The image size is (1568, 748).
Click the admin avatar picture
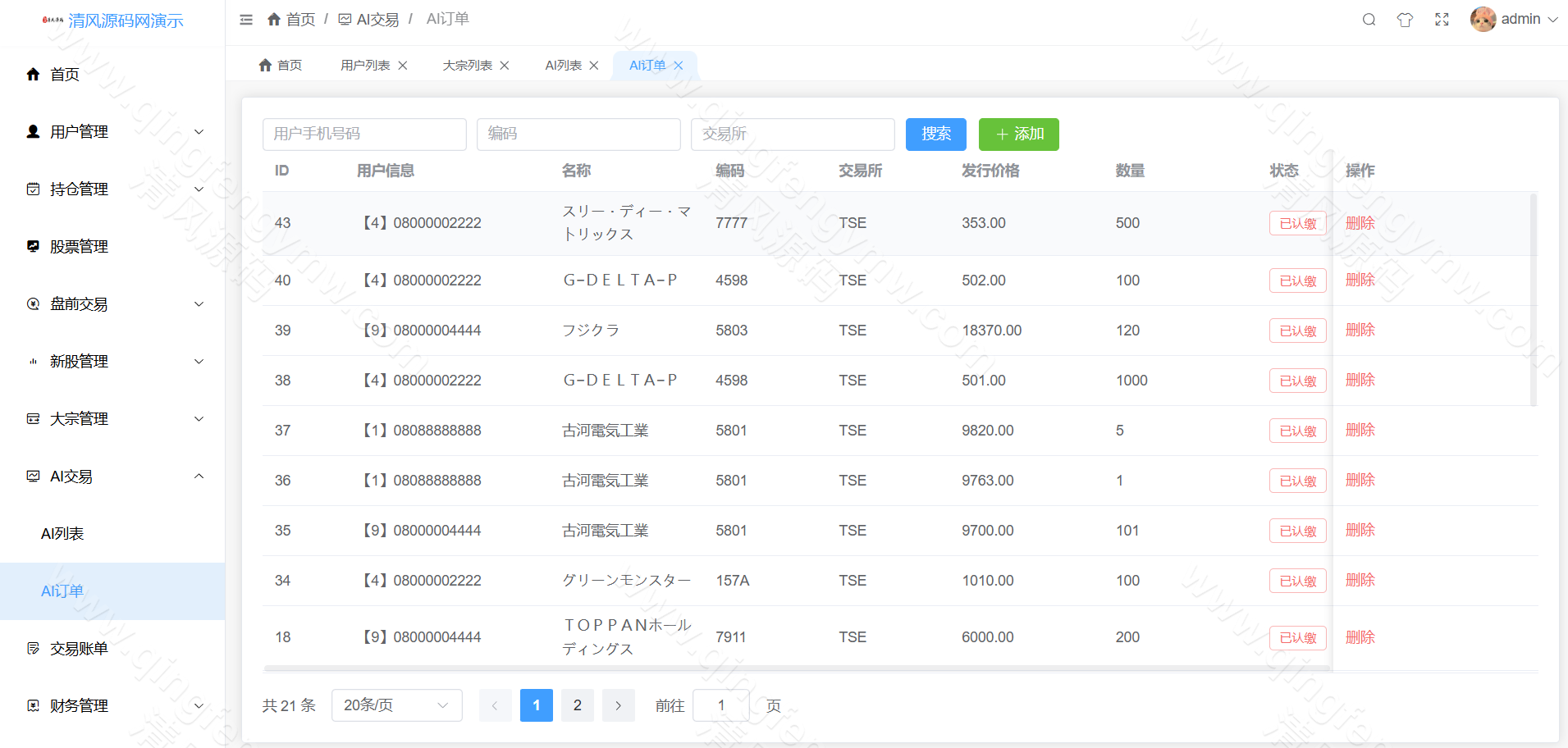point(1483,19)
